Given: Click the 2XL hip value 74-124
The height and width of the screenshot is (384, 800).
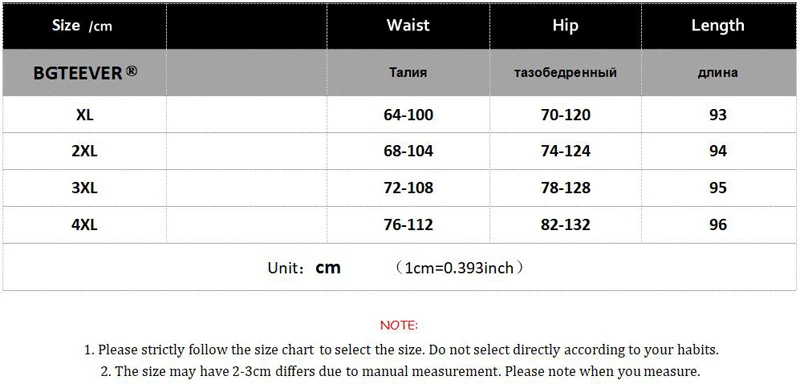Looking at the screenshot, I should click(565, 151).
